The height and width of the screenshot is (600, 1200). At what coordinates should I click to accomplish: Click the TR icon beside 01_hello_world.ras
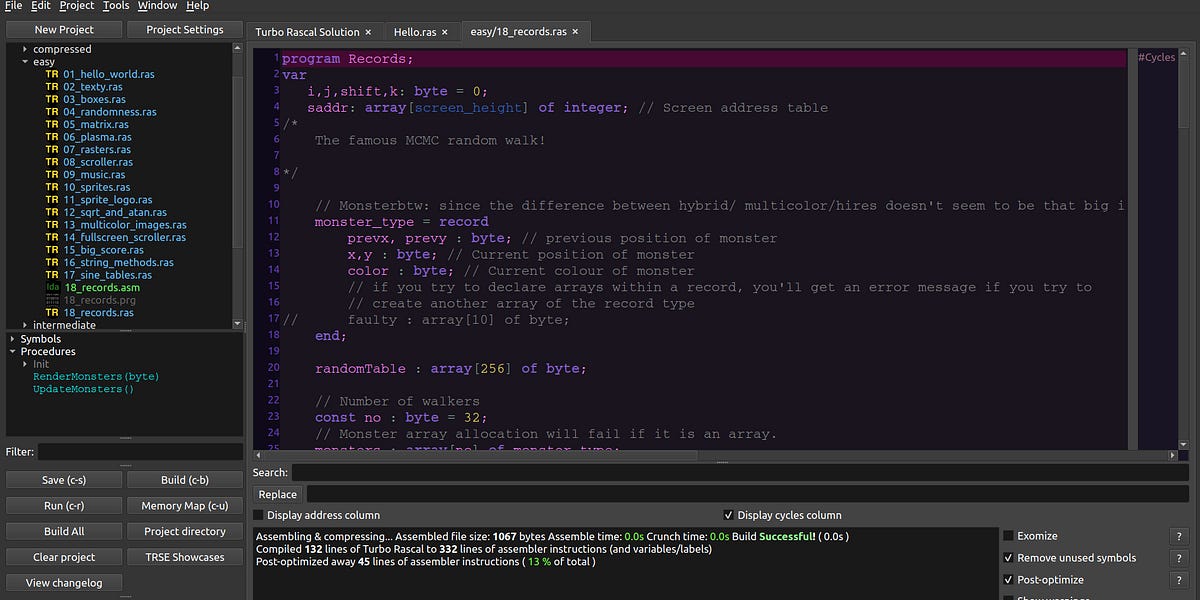click(x=50, y=74)
